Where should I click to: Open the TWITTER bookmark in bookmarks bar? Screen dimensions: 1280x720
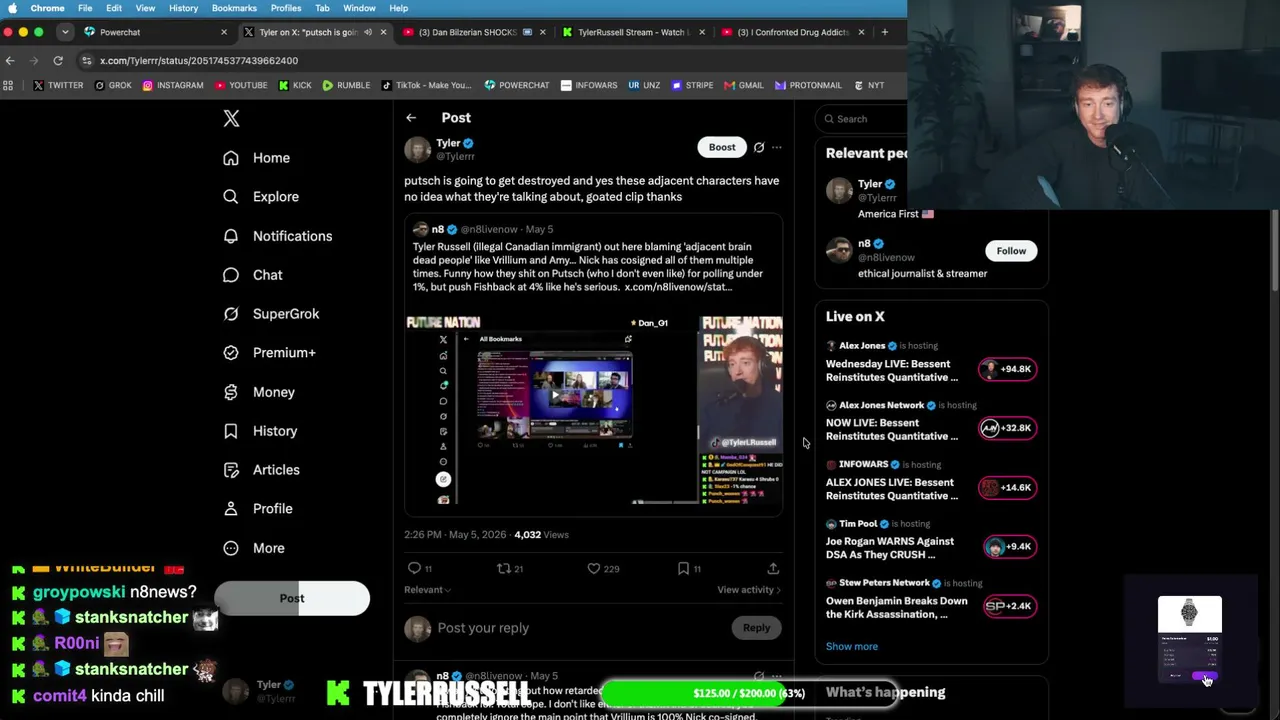click(x=58, y=85)
